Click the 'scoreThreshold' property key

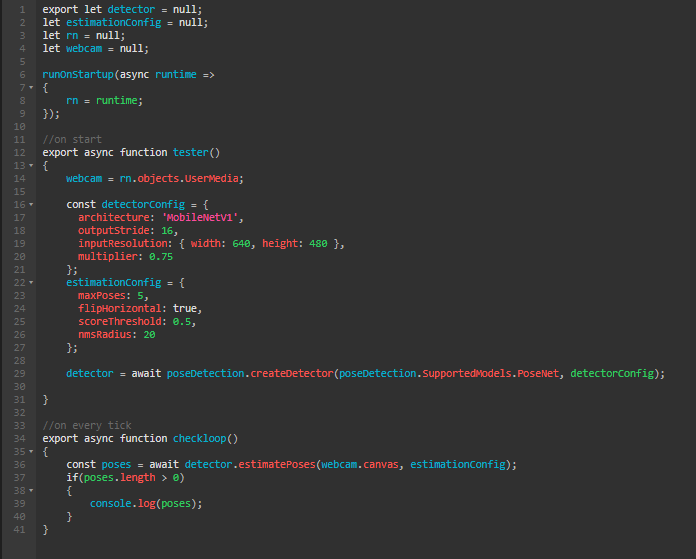119,321
